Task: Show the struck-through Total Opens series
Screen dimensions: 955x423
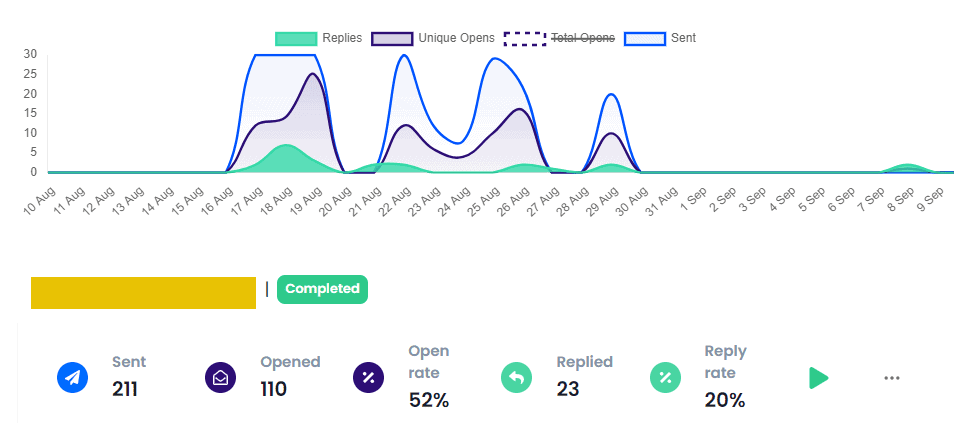Action: [x=559, y=38]
